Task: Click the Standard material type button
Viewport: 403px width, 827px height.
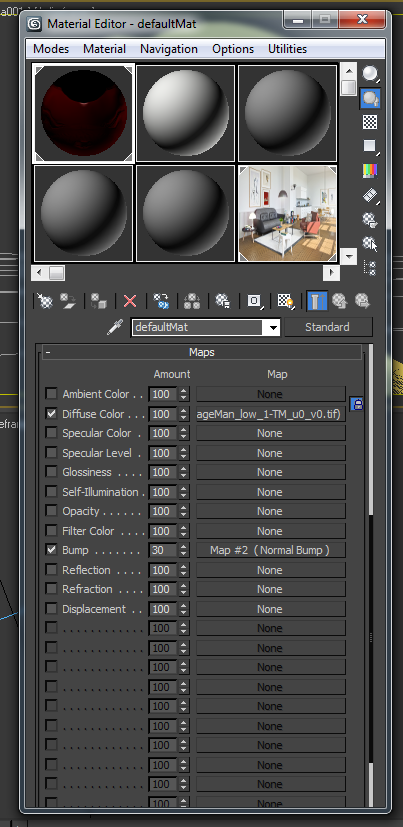Action: pos(328,327)
